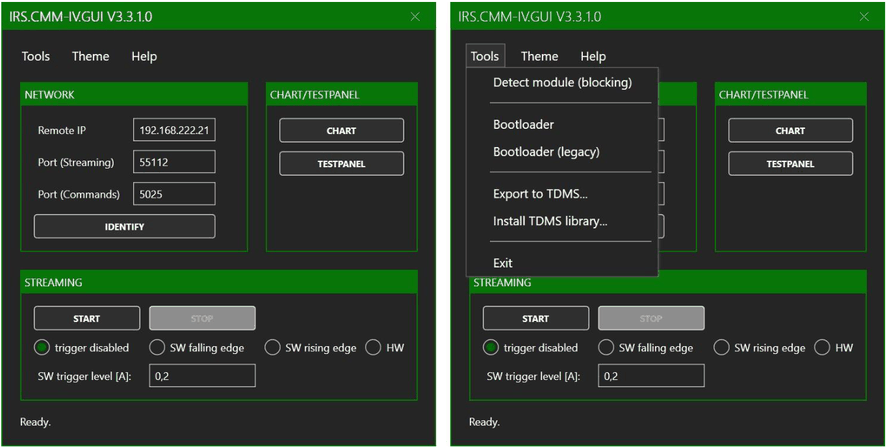Select Detect module (blocking) menu entry

tap(562, 83)
